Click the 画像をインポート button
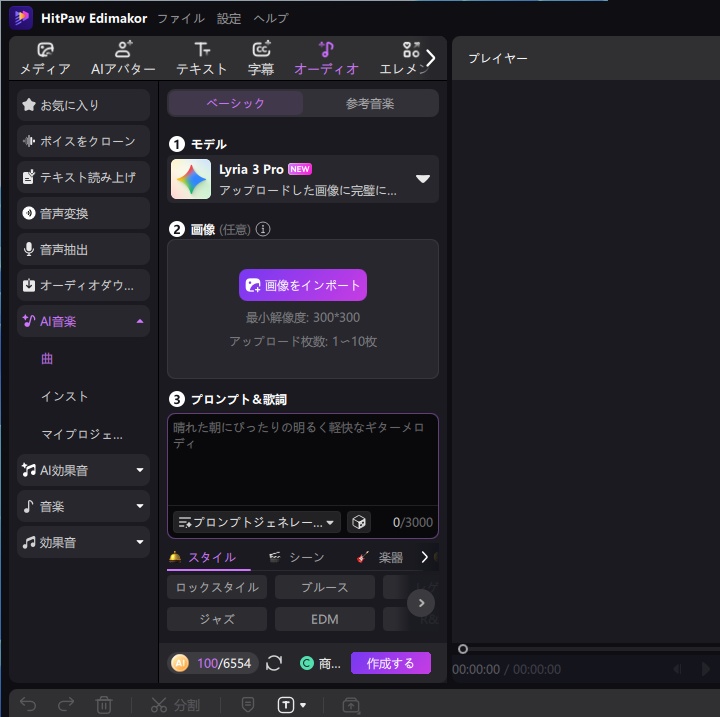This screenshot has height=717, width=720. (303, 285)
